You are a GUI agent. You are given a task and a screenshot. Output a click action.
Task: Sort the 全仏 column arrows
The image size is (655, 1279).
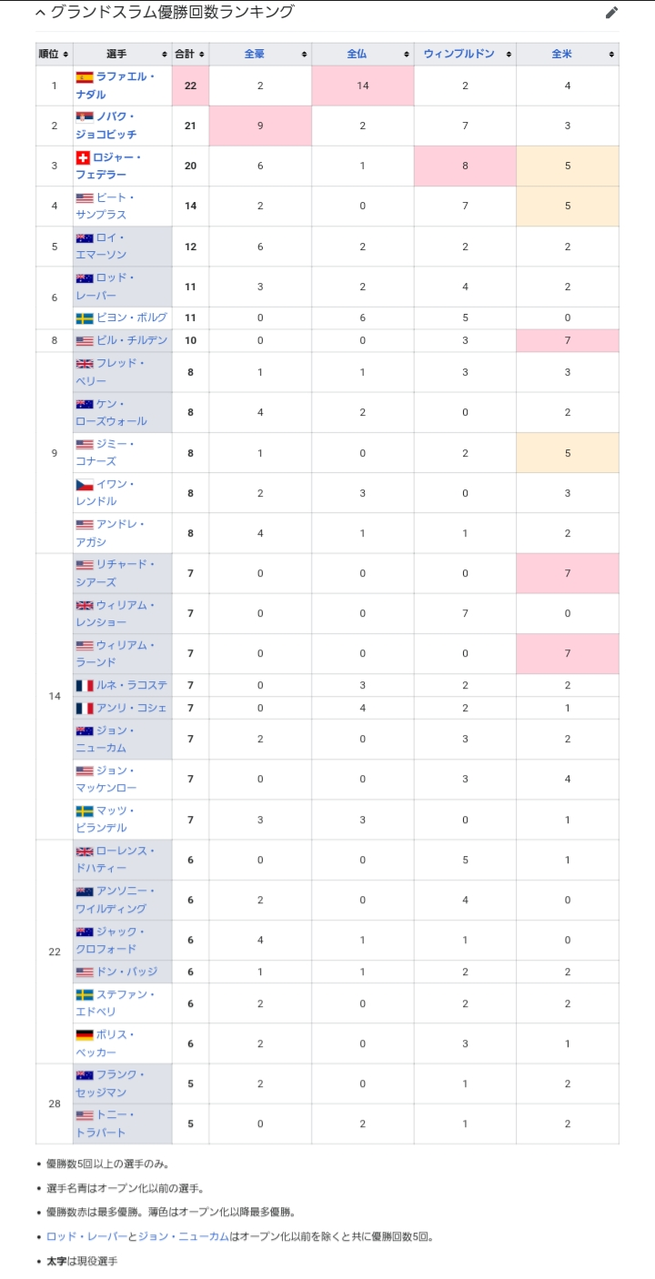click(405, 54)
